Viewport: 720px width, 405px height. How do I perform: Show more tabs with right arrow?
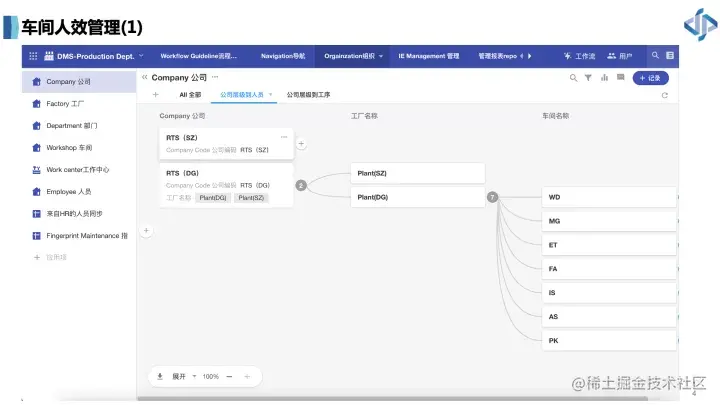[529, 56]
